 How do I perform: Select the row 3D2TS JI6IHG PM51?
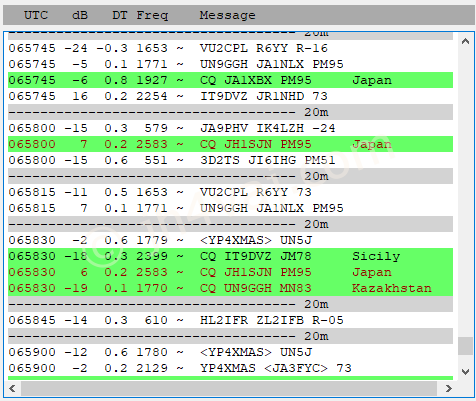[x=230, y=160]
